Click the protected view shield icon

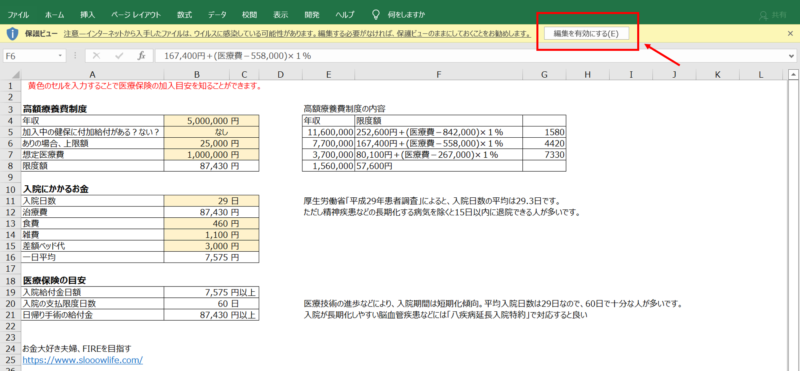[x=12, y=34]
